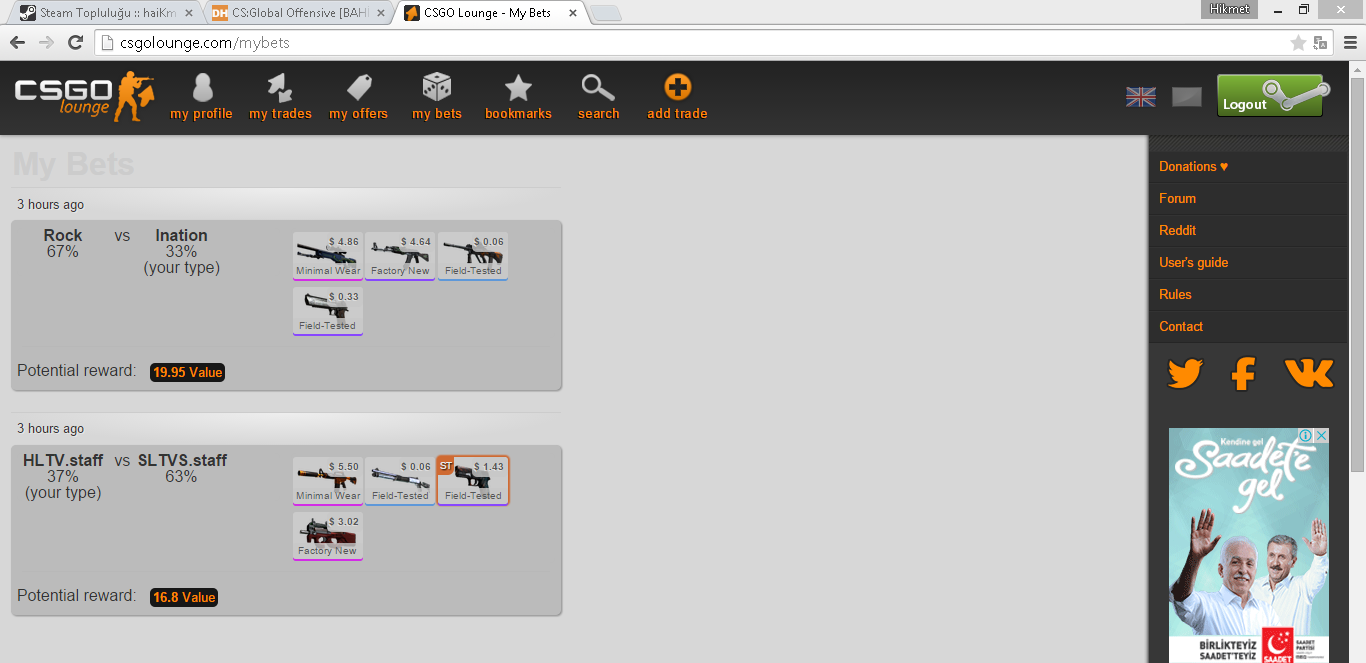Reload the page
Image resolution: width=1366 pixels, height=663 pixels.
(75, 43)
